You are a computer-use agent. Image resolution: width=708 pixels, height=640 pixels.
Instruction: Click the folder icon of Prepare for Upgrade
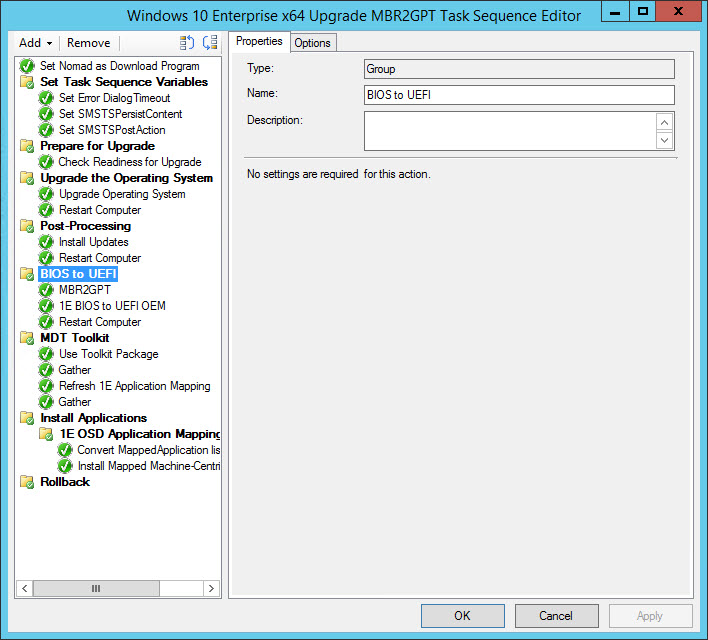(x=27, y=146)
